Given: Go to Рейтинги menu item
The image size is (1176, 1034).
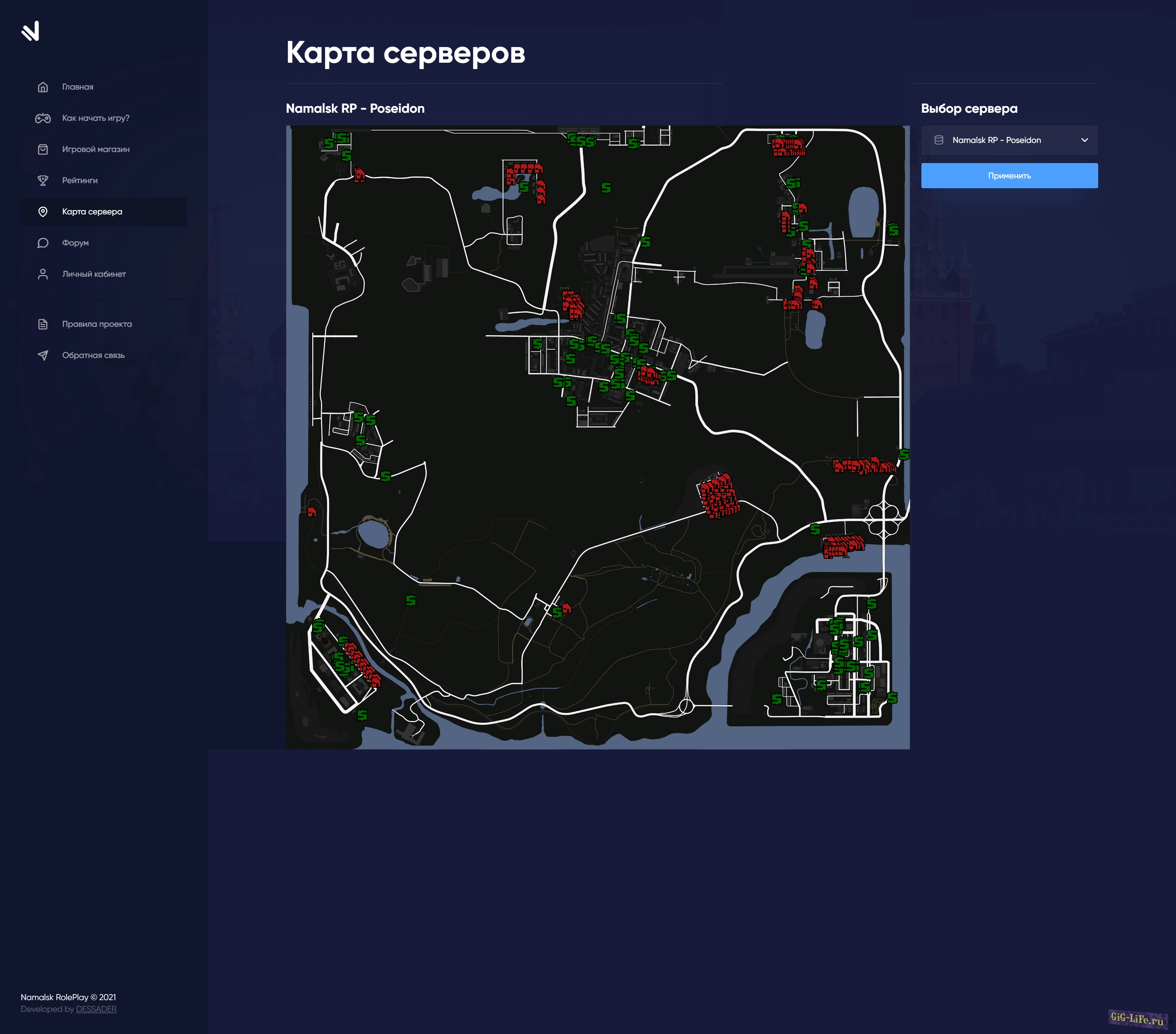Looking at the screenshot, I should click(x=80, y=181).
